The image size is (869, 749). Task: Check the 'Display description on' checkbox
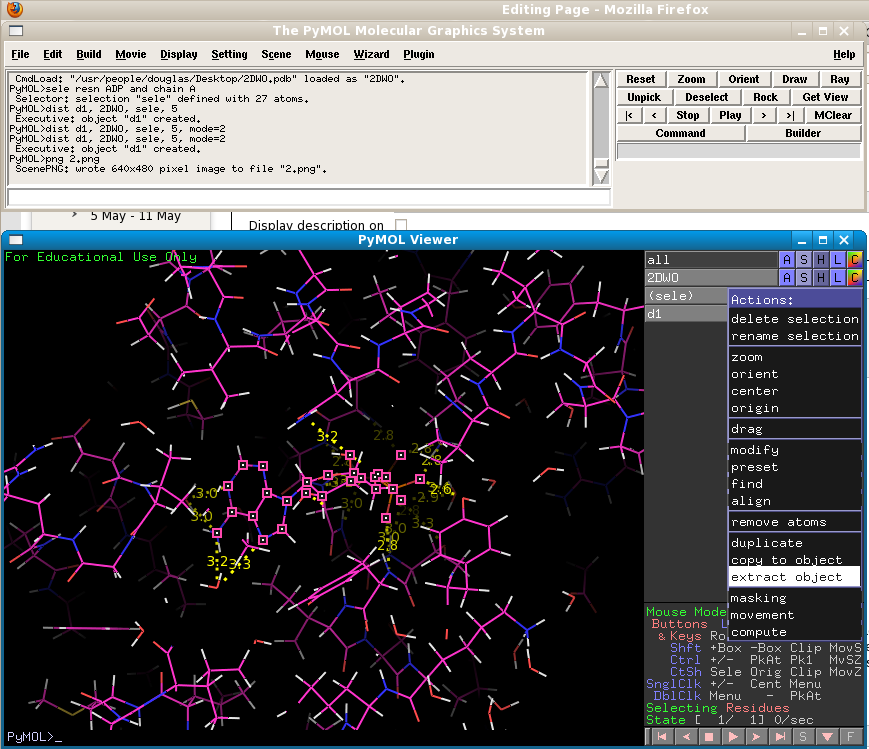click(x=401, y=224)
